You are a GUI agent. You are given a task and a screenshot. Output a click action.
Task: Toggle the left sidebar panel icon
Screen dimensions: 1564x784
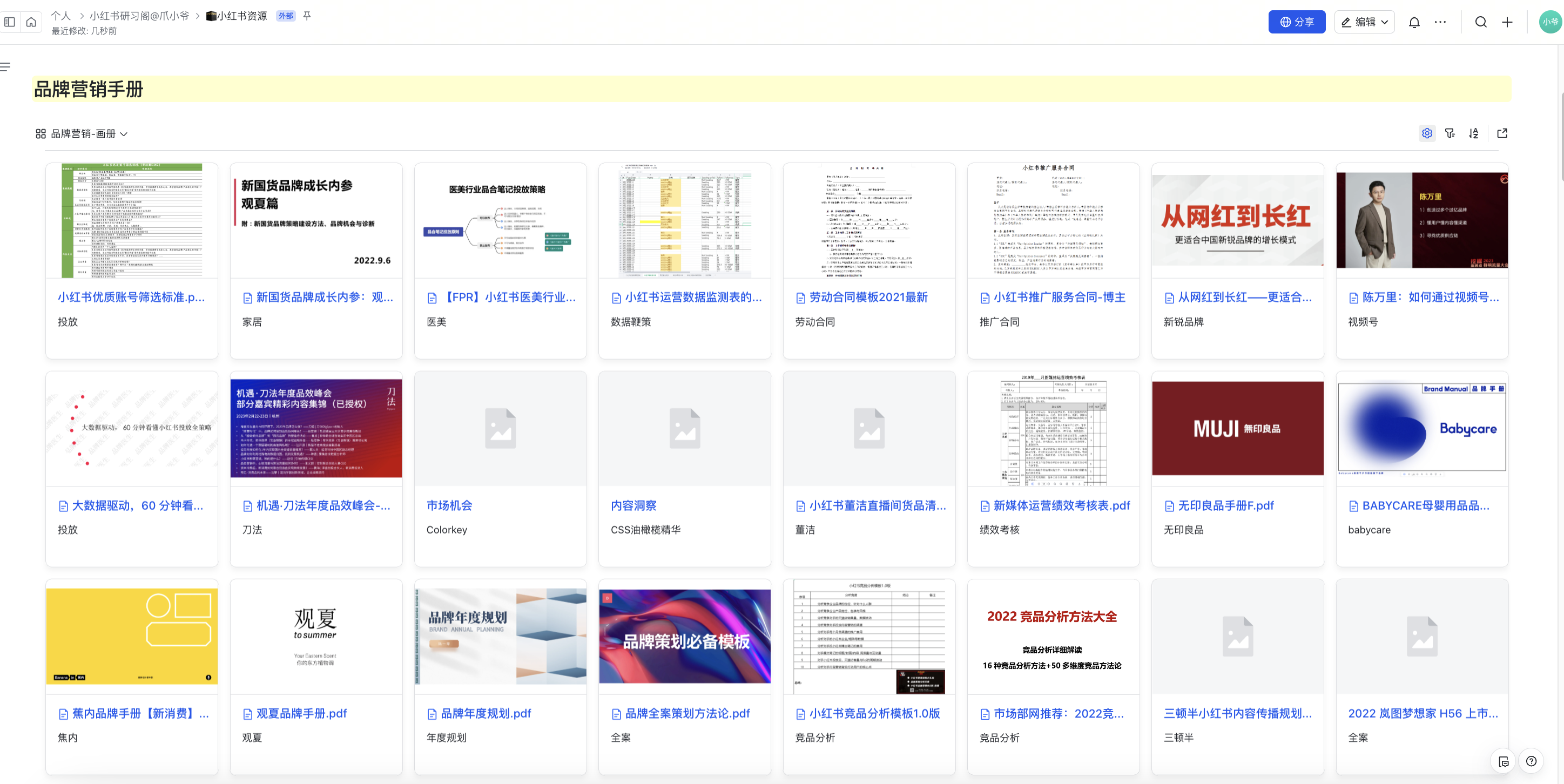(x=10, y=23)
